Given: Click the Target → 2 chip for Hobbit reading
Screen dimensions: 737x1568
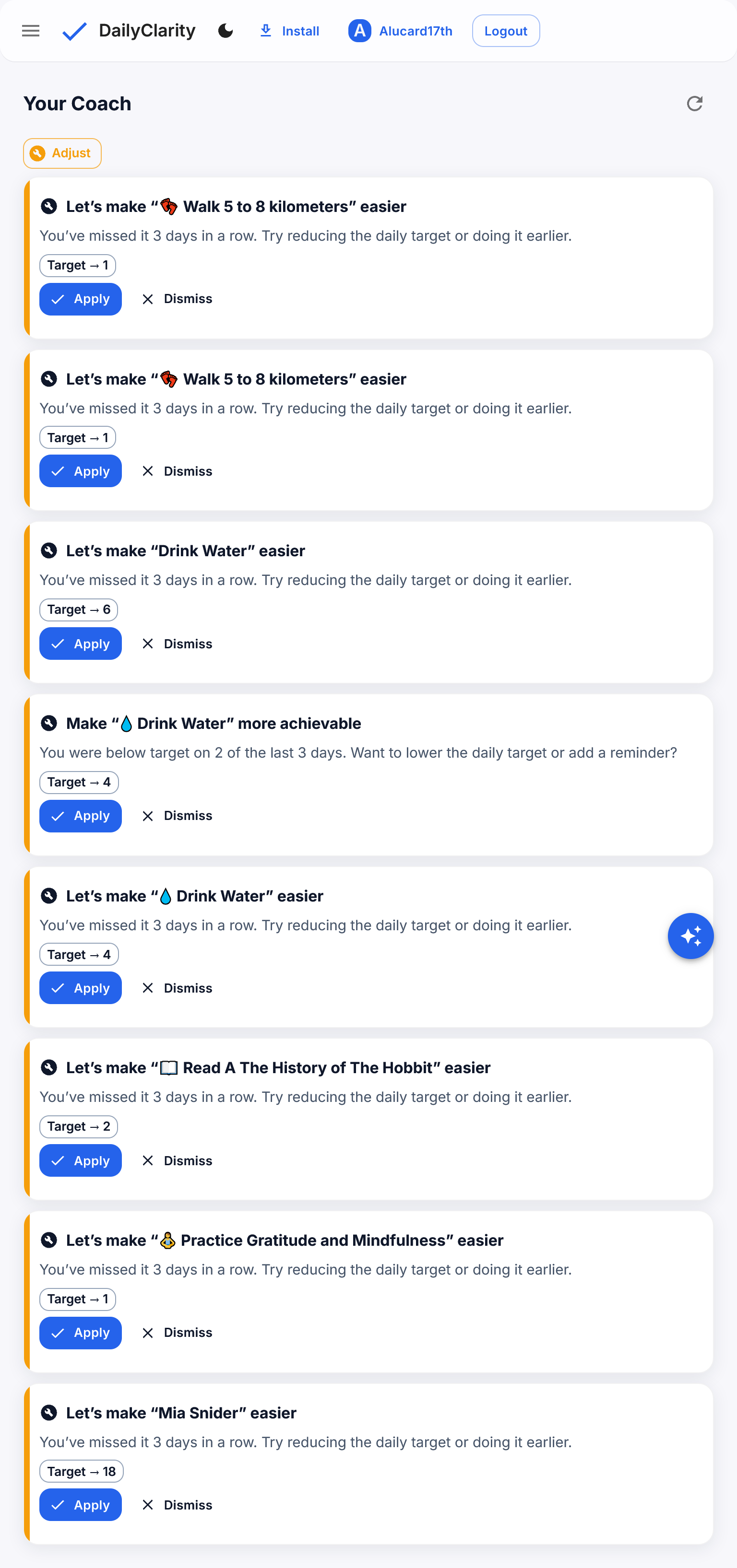Looking at the screenshot, I should click(79, 1127).
